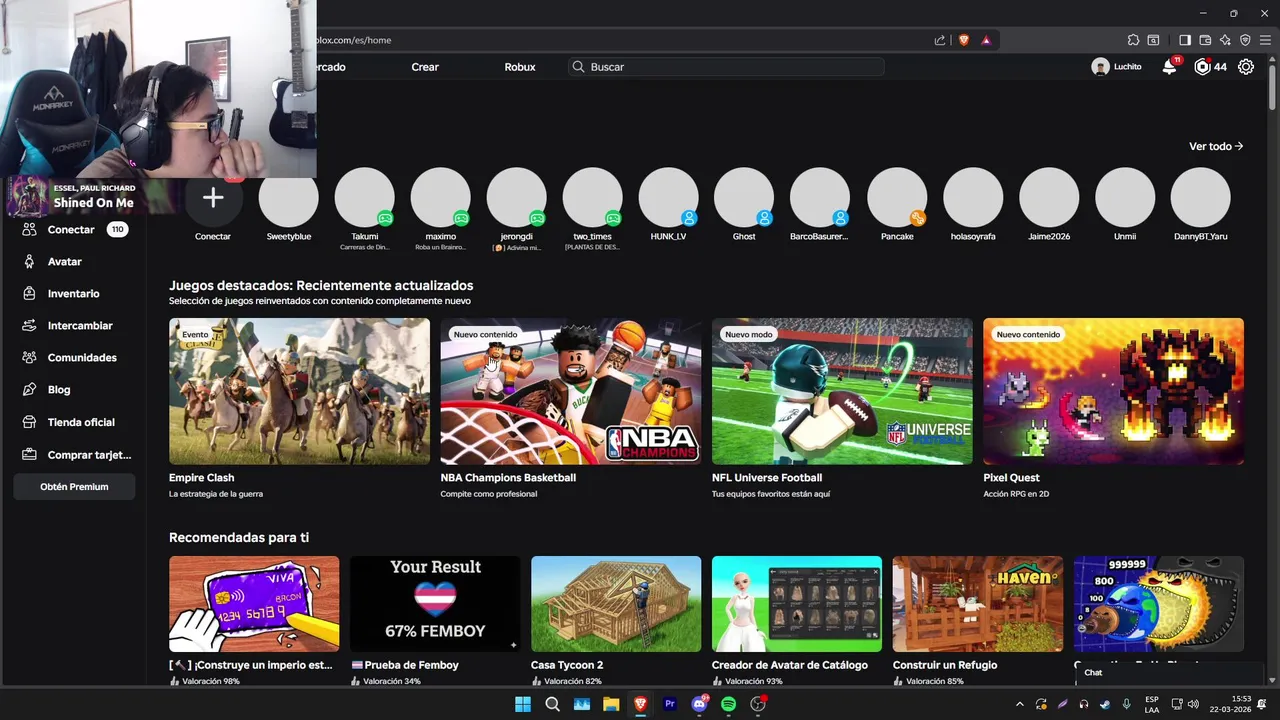The image size is (1280, 720).
Task: Open the browser hamburger menu
Action: point(1265,40)
